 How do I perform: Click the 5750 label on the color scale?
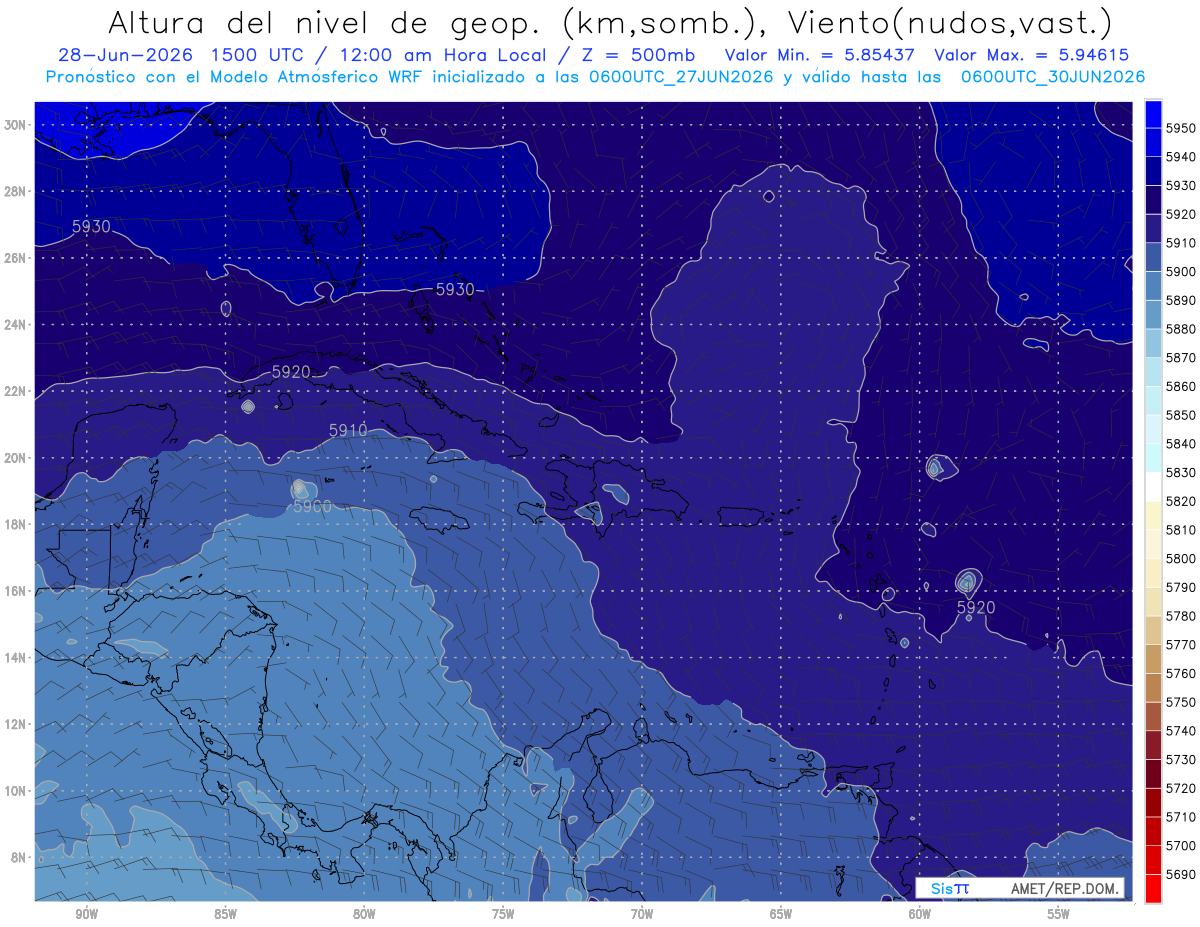point(1181,702)
